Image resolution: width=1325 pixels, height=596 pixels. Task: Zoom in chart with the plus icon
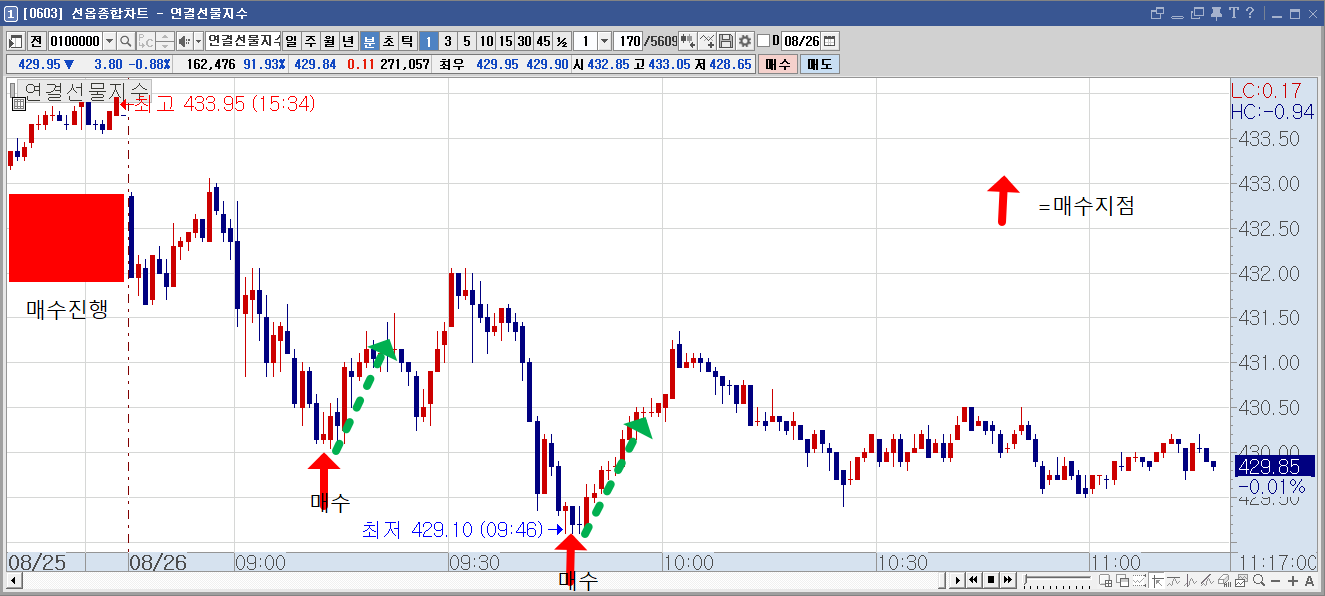[1292, 581]
